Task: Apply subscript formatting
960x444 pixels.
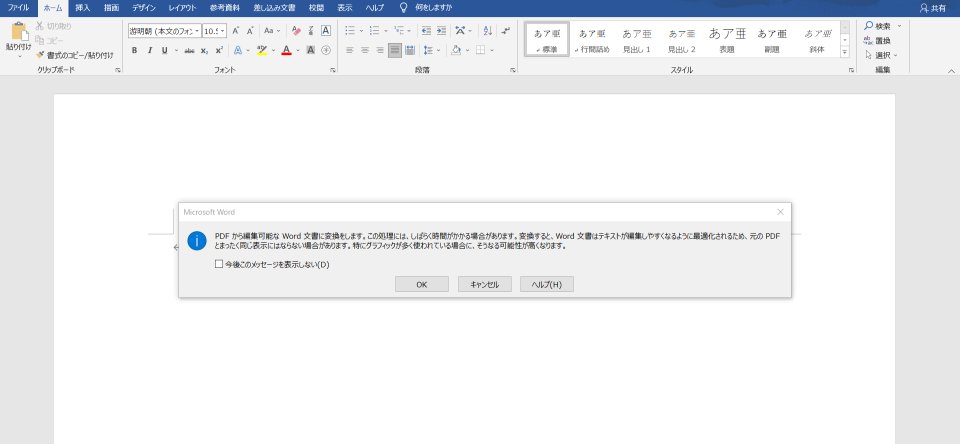Action: (x=204, y=50)
